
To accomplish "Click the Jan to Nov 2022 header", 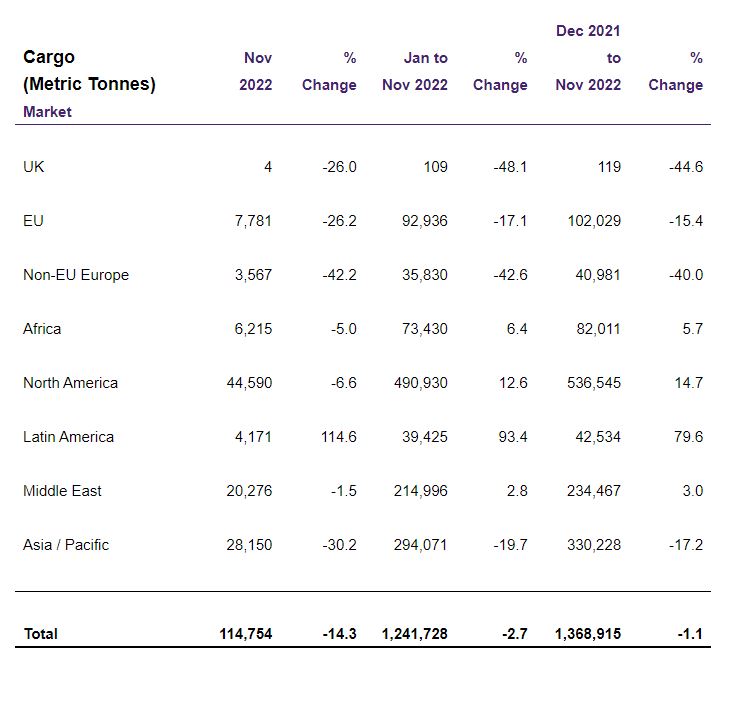I will [x=415, y=71].
